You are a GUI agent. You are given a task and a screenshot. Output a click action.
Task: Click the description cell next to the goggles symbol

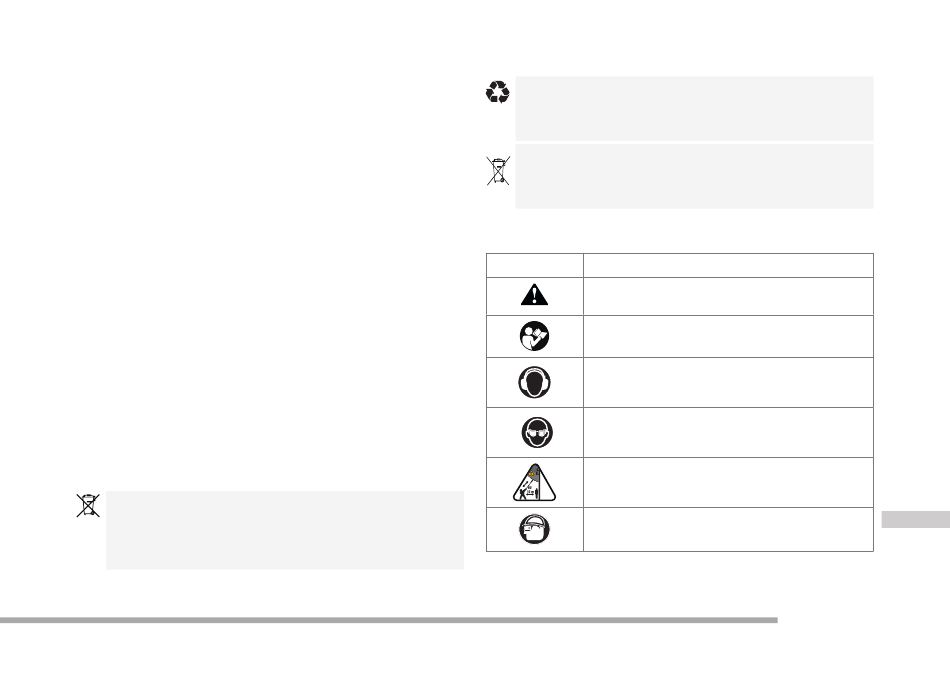[x=728, y=432]
